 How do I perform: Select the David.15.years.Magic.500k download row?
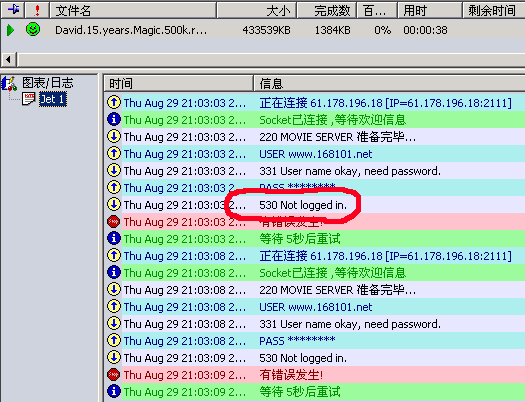[262, 30]
